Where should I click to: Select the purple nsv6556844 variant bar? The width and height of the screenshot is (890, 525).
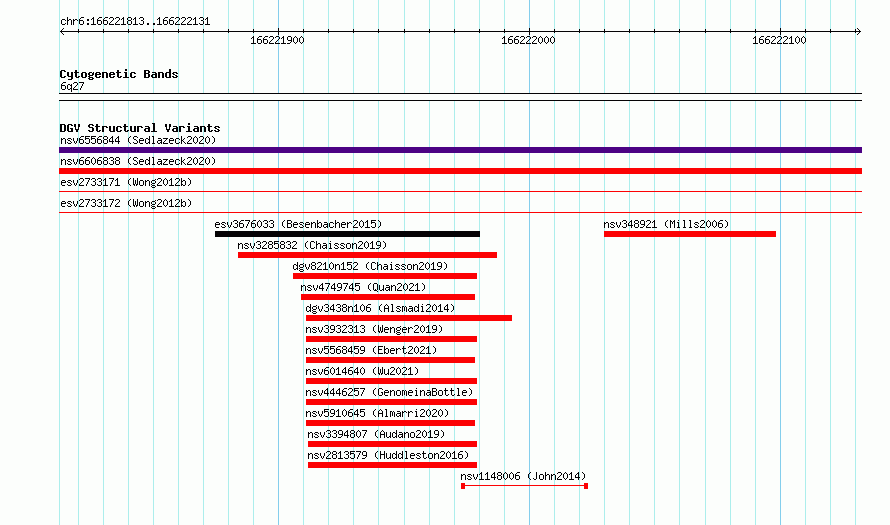[460, 150]
